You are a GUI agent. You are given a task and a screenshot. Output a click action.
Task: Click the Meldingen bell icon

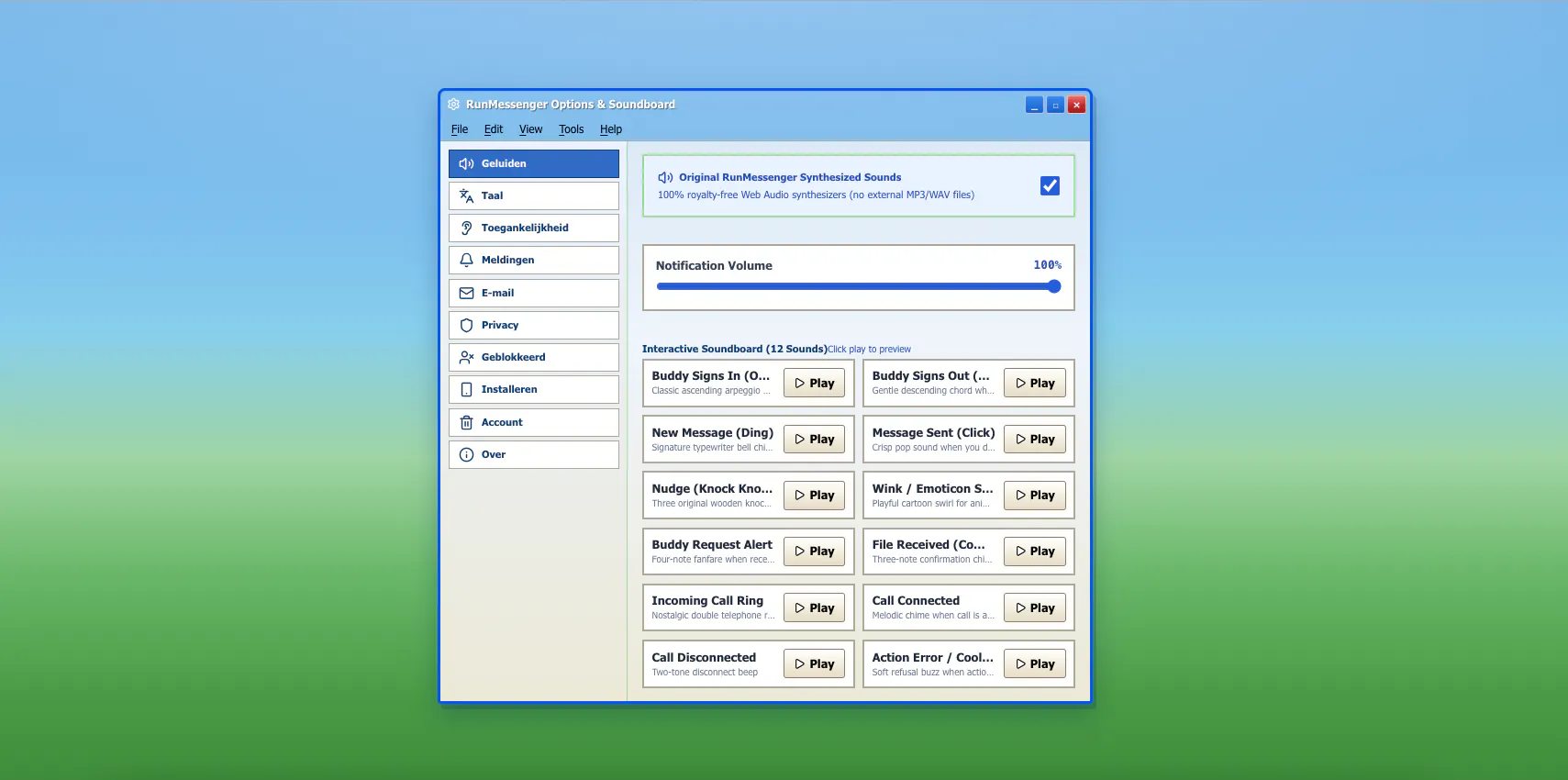click(466, 260)
